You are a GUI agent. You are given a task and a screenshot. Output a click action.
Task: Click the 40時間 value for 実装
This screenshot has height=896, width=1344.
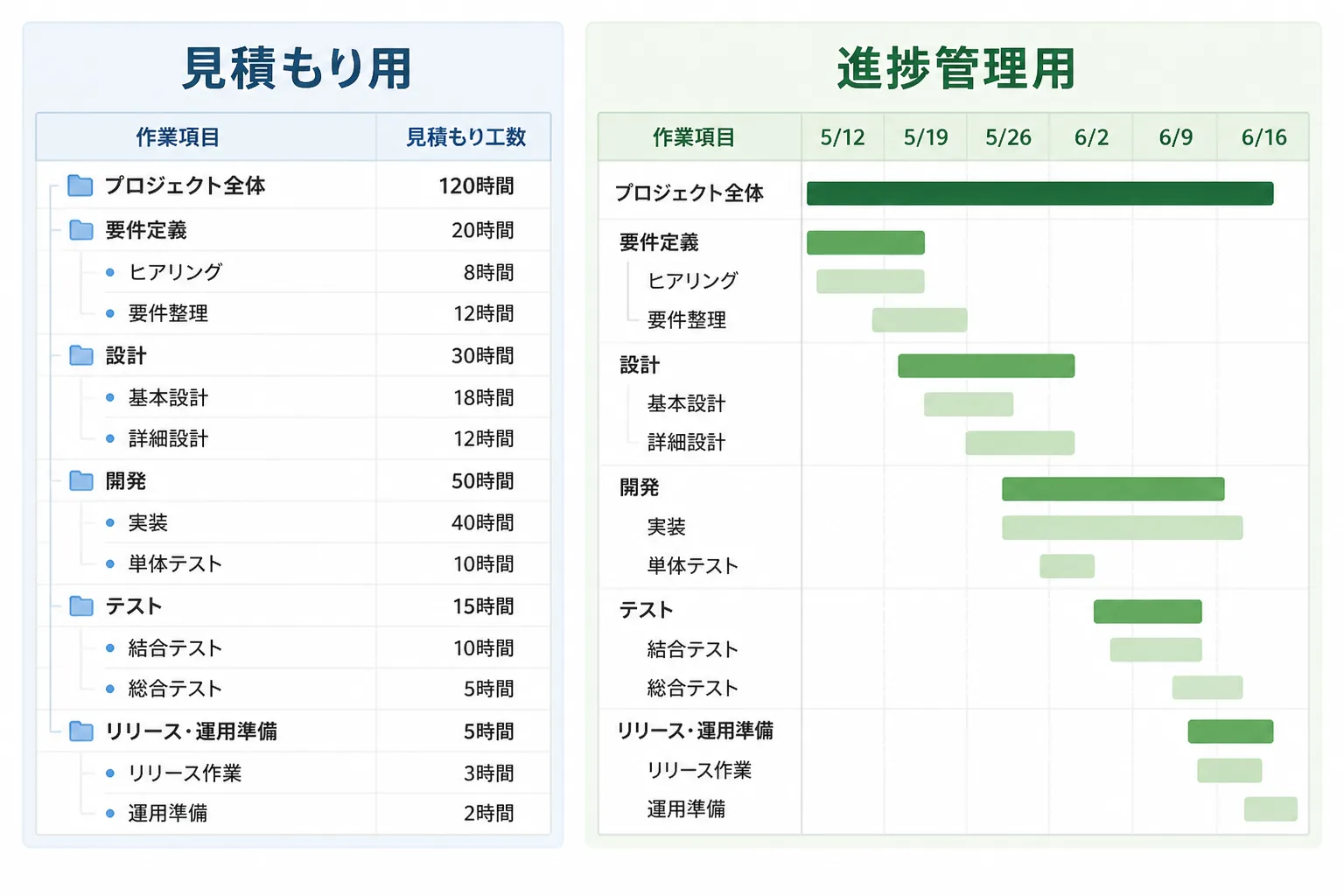(x=482, y=522)
